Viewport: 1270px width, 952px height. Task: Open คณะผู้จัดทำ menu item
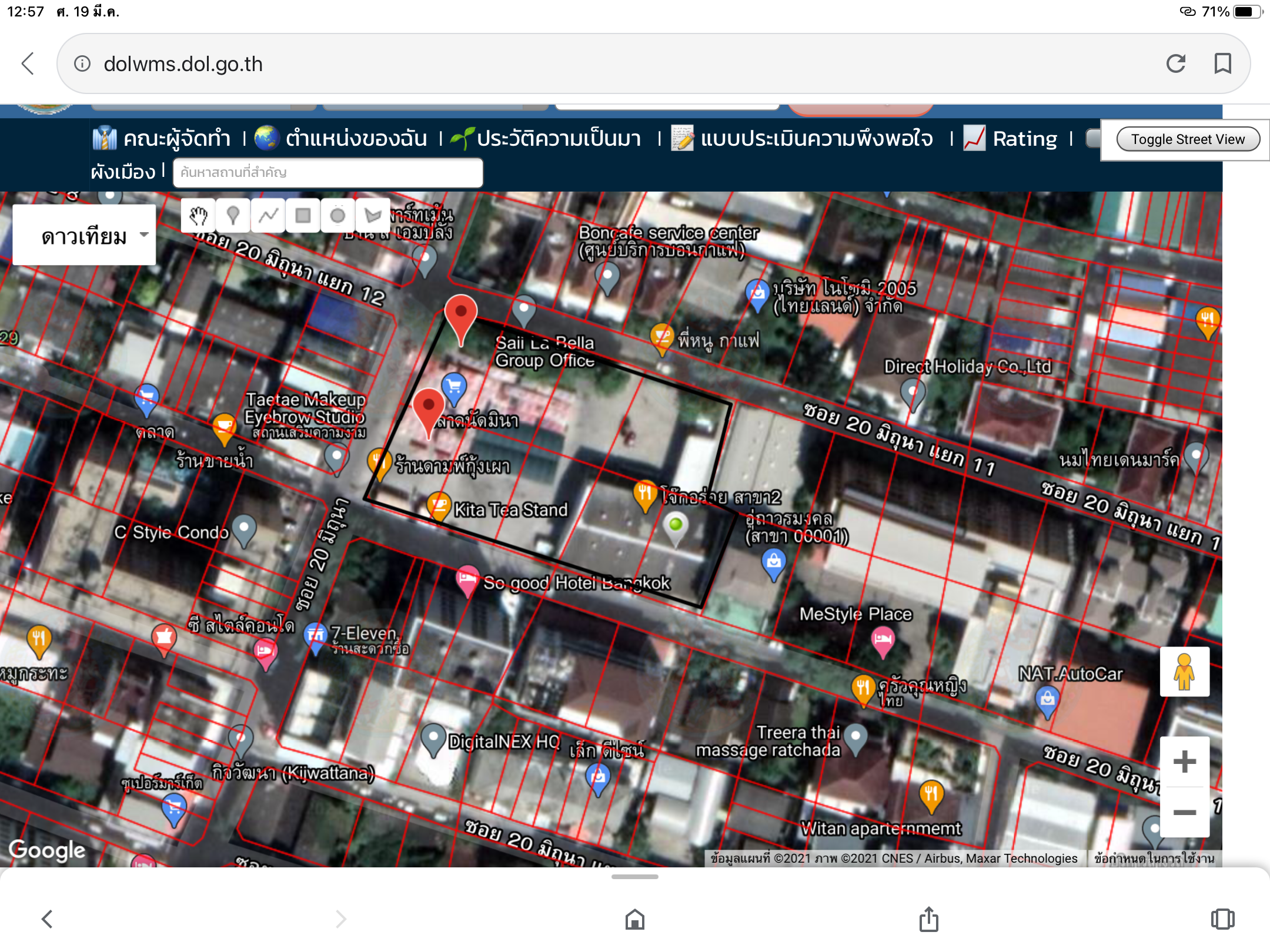[162, 139]
